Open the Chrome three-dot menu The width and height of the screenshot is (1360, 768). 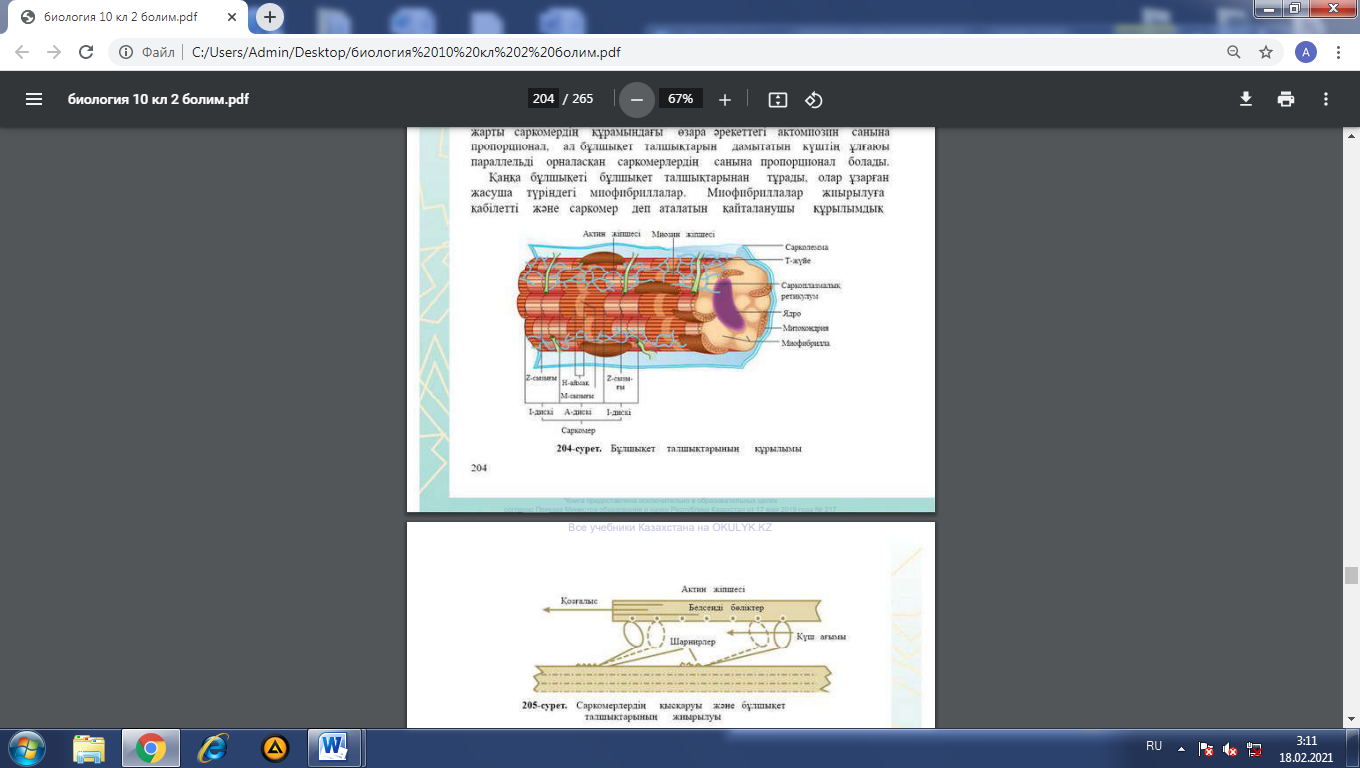tap(1336, 52)
